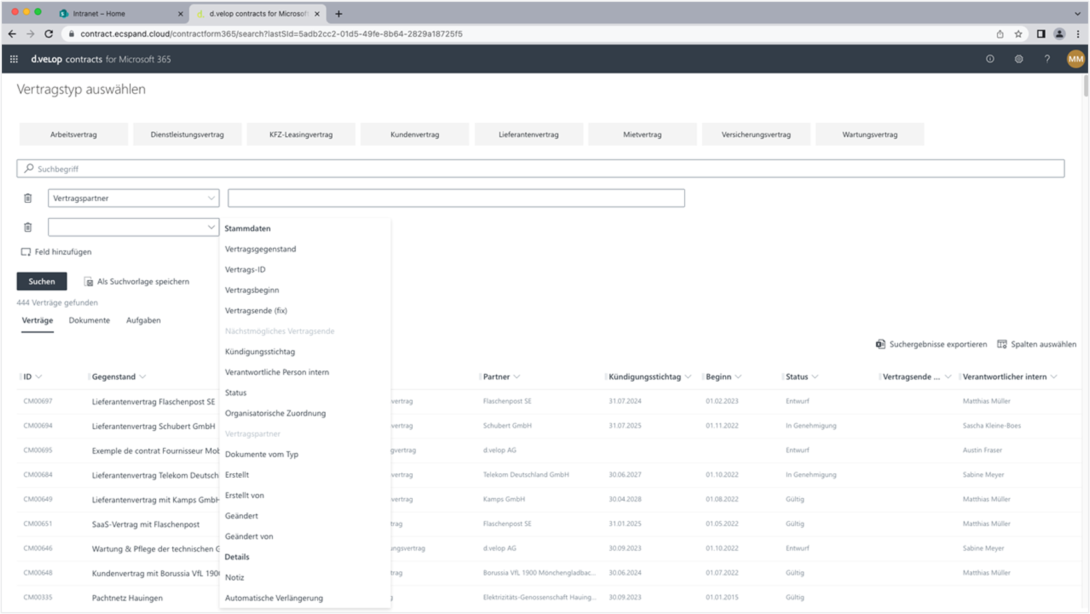Open the MM user avatar menu
This screenshot has width=1090, height=614.
[1075, 59]
